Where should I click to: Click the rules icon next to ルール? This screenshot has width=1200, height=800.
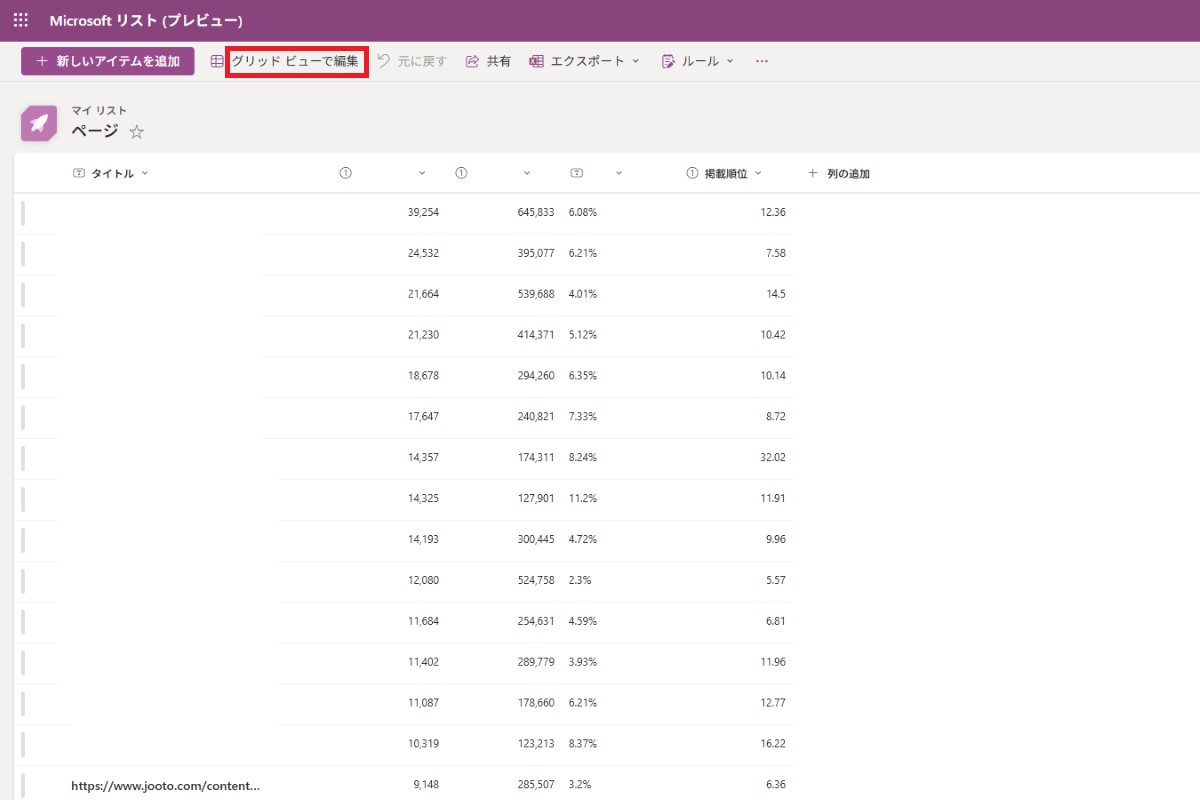tap(668, 61)
